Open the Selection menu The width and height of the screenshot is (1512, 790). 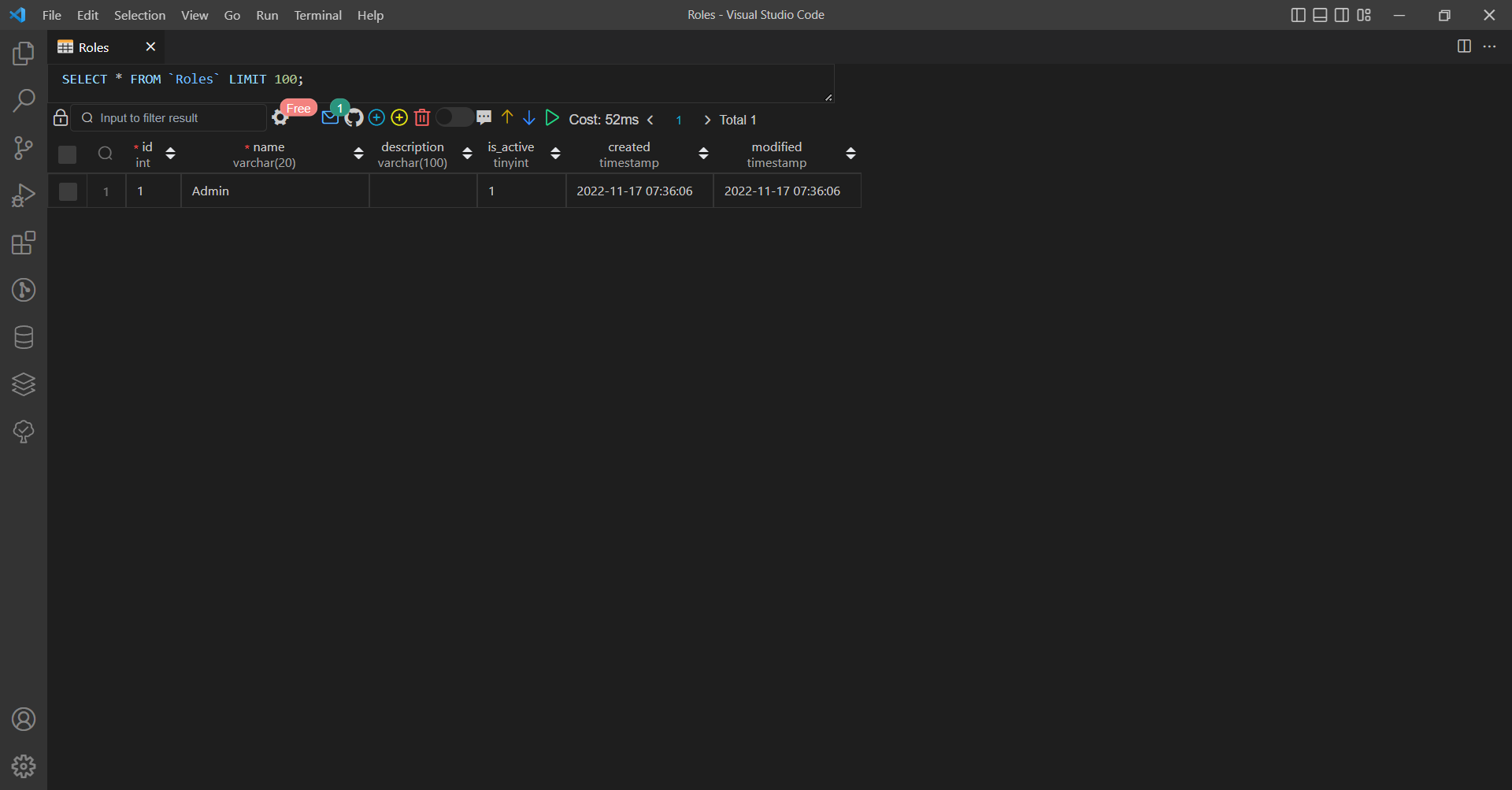pos(139,15)
